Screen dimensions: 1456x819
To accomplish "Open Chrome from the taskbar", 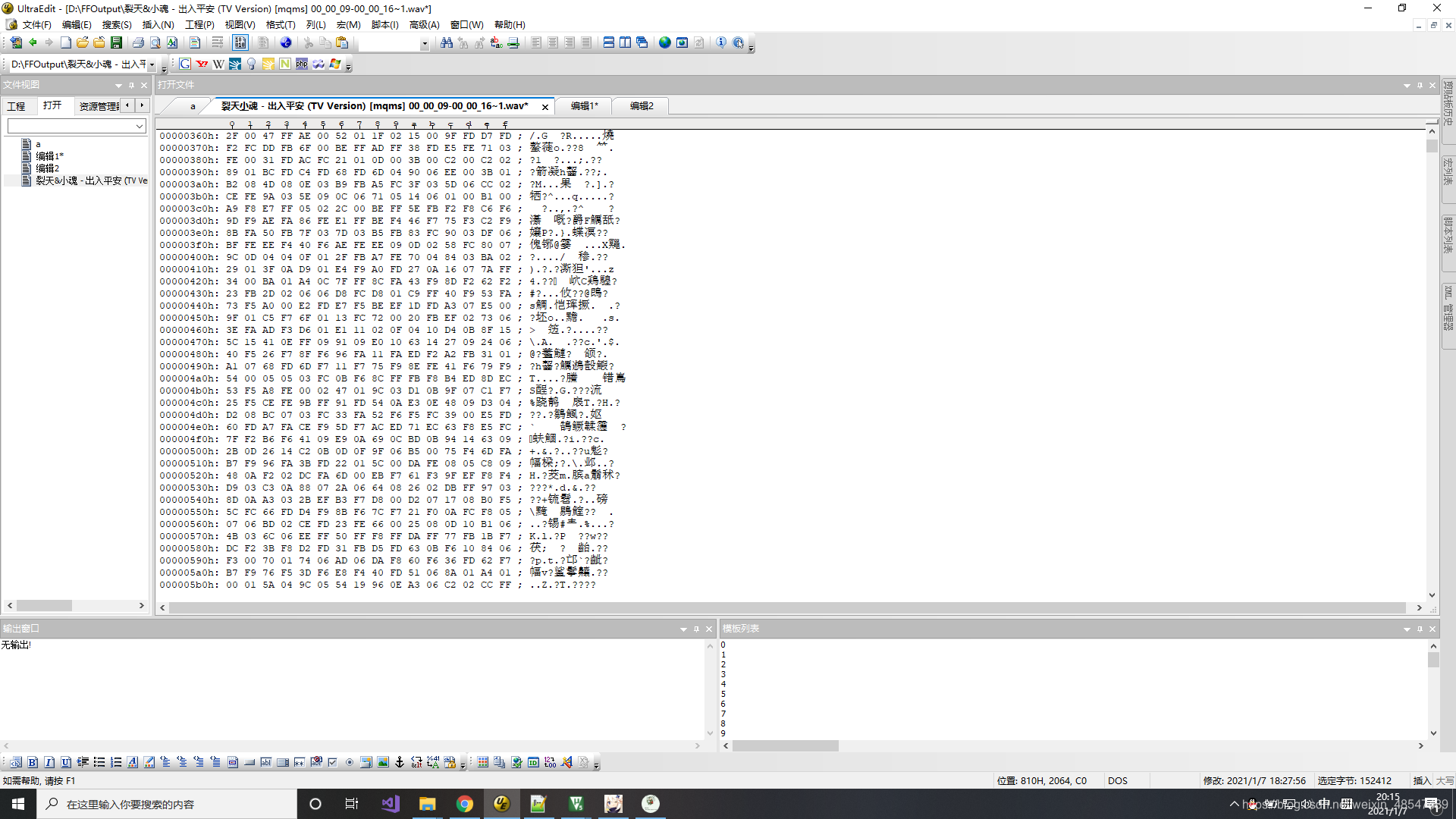I will (x=465, y=804).
